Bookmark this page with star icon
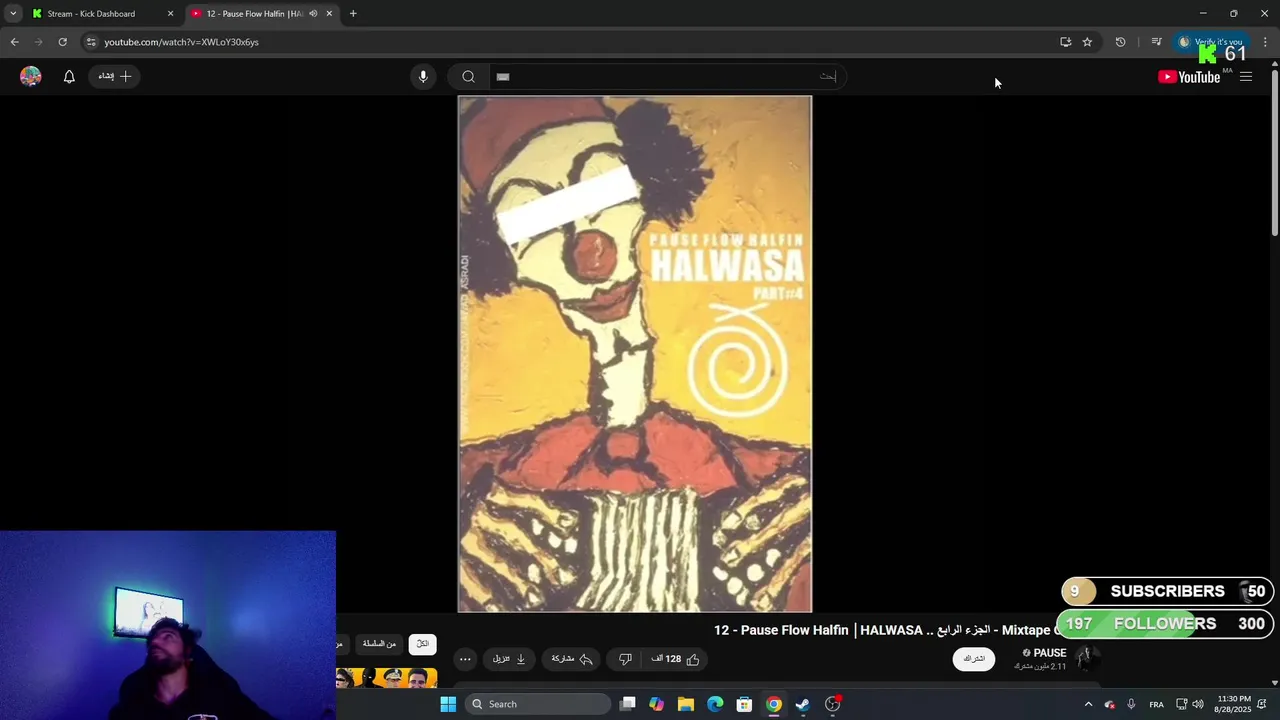1280x720 pixels. [x=1087, y=42]
